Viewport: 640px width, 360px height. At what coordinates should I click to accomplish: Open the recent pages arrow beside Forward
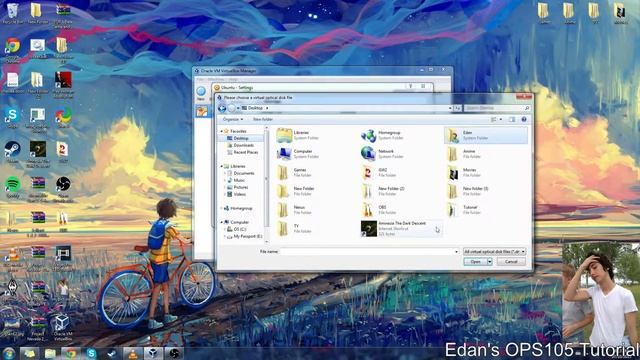[x=238, y=108]
